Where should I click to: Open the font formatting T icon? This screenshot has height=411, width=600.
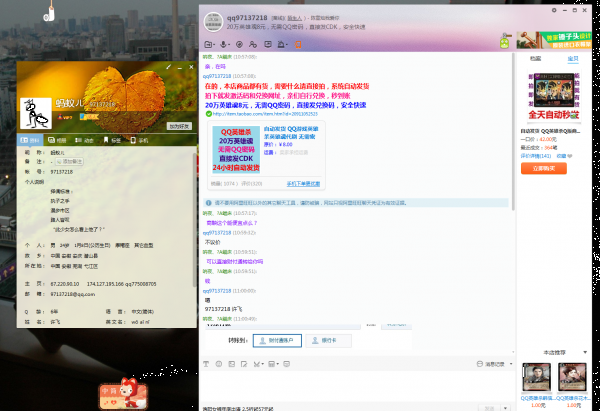pos(206,364)
